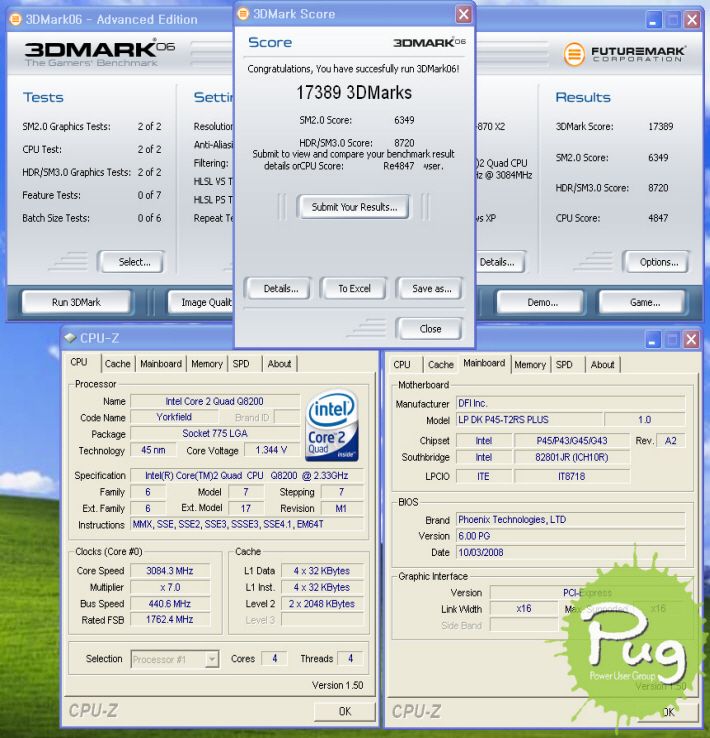Click Southbridge value 82801JR (ICH10R)
The width and height of the screenshot is (710, 738).
[572, 457]
